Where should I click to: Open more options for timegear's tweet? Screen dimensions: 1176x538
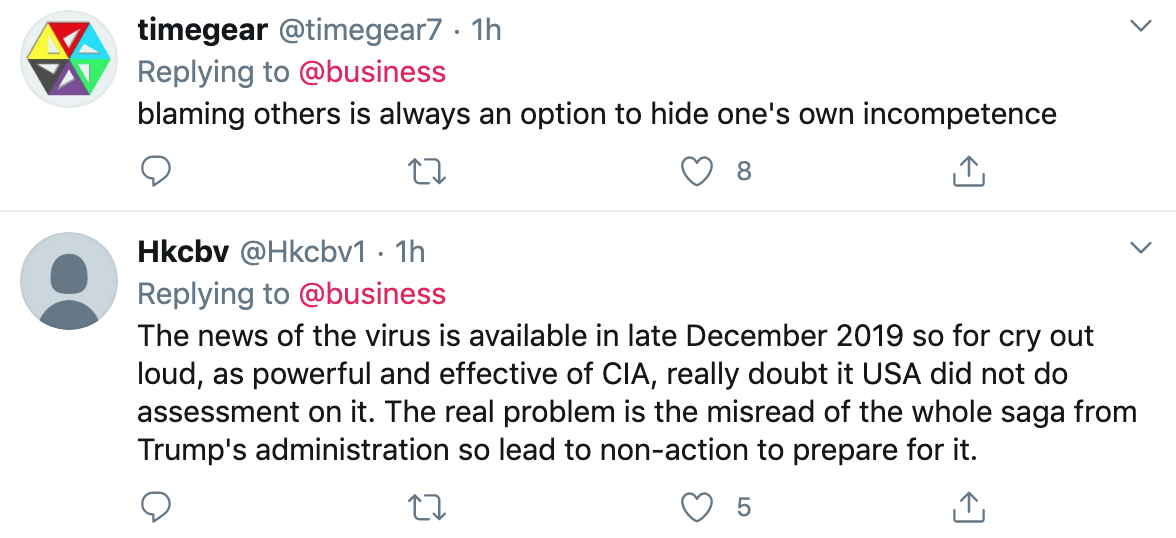click(1140, 26)
